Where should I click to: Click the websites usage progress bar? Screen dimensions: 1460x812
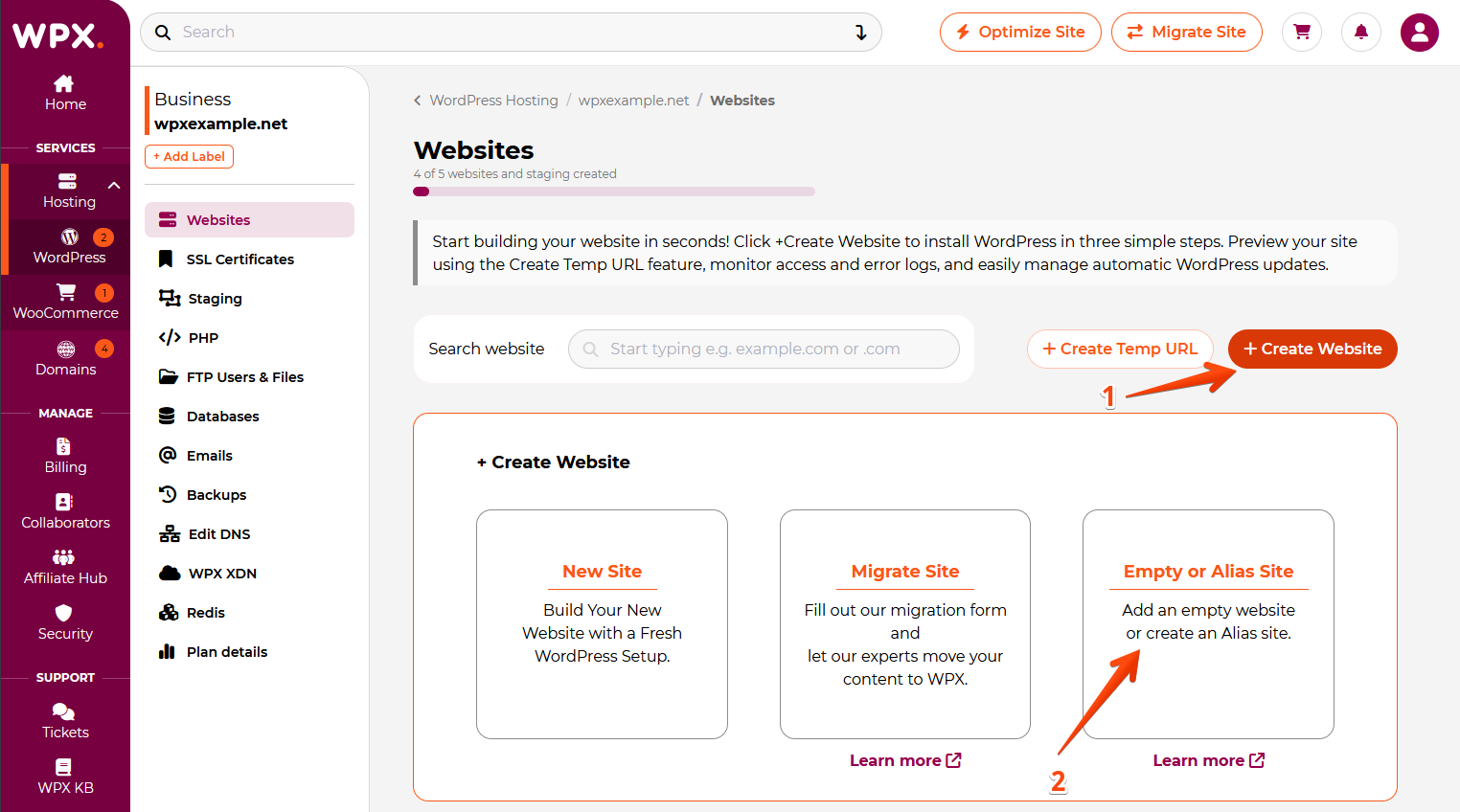[x=614, y=192]
